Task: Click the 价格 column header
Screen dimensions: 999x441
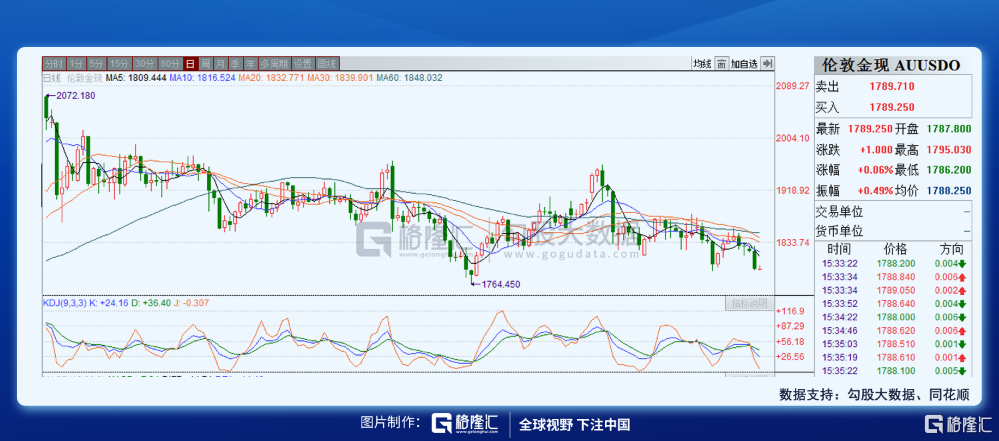Action: 896,249
